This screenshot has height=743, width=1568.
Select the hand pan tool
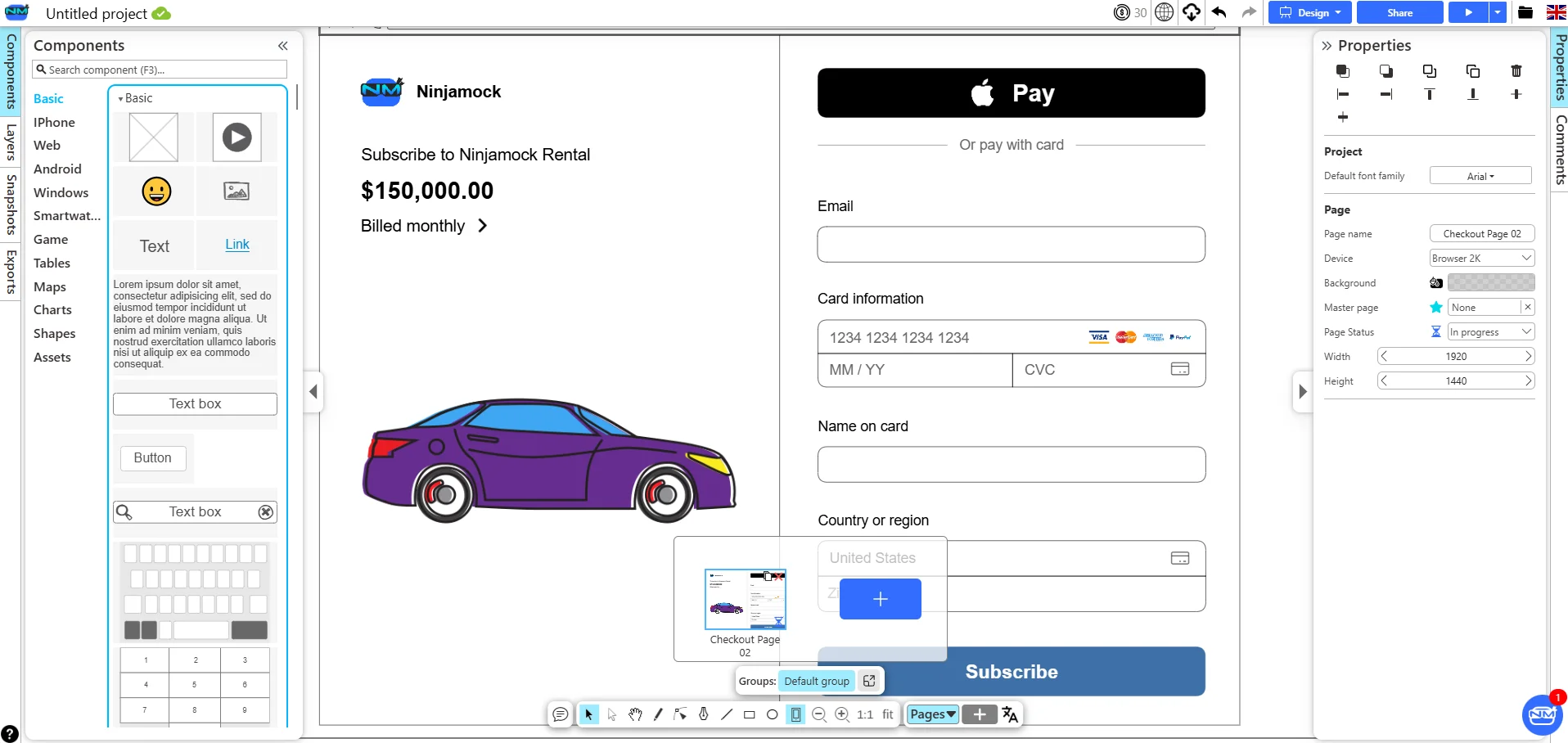pos(635,714)
